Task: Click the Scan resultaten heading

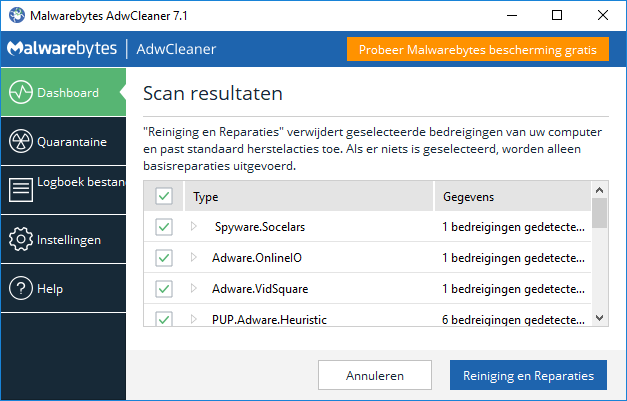Action: pyautogui.click(x=213, y=94)
